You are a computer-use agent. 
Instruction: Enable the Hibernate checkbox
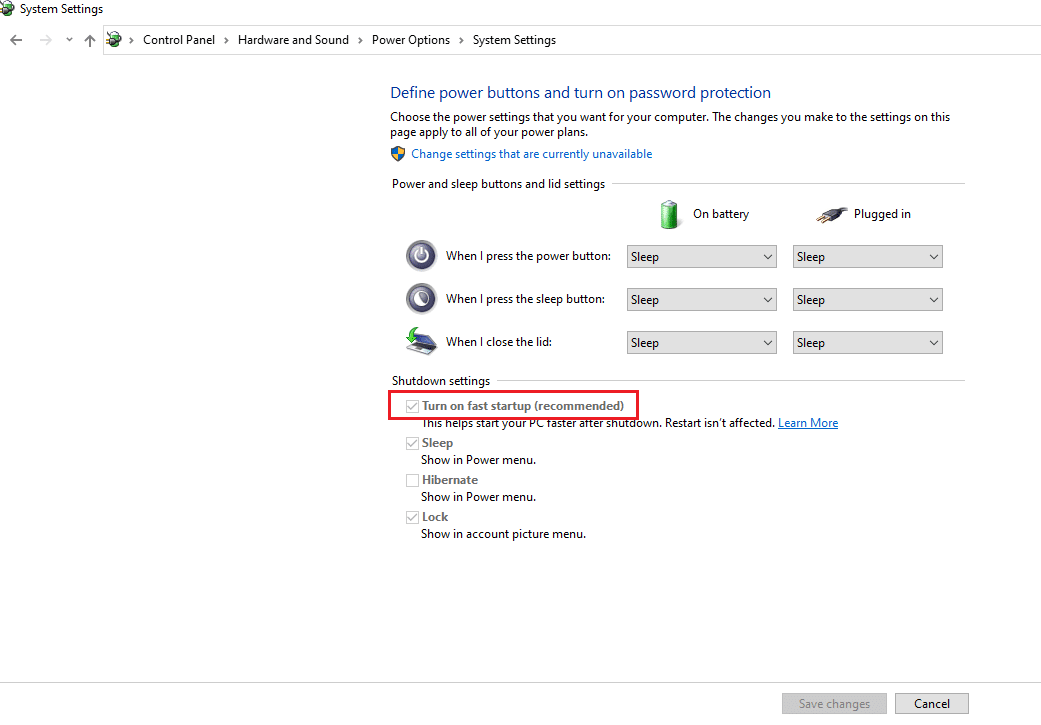tap(412, 480)
